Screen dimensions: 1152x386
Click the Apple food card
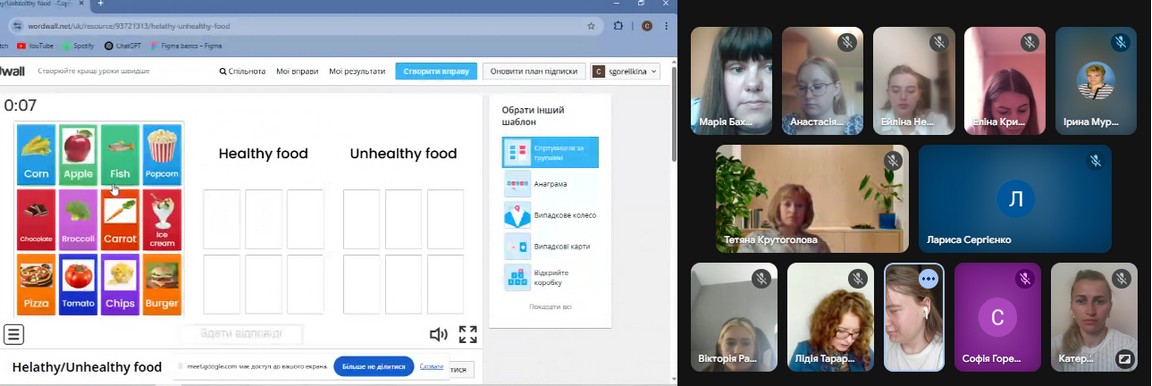pyautogui.click(x=78, y=154)
